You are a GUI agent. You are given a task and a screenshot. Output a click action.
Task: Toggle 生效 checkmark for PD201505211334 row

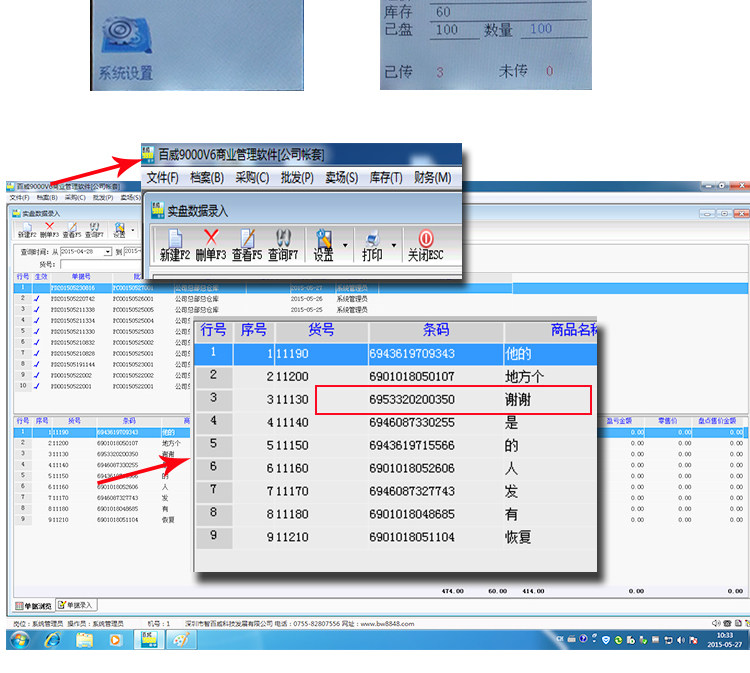click(37, 320)
